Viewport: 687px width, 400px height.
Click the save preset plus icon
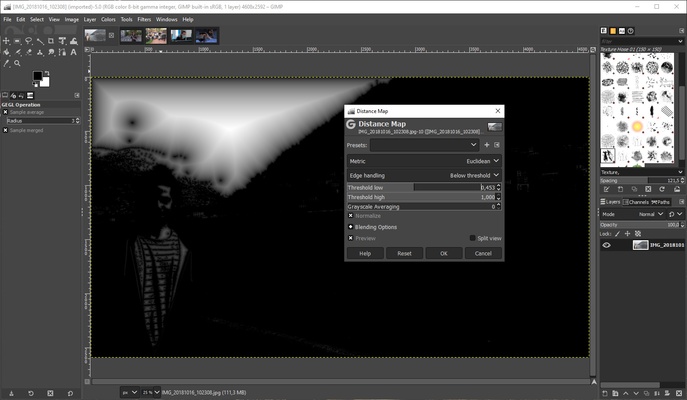(487, 145)
